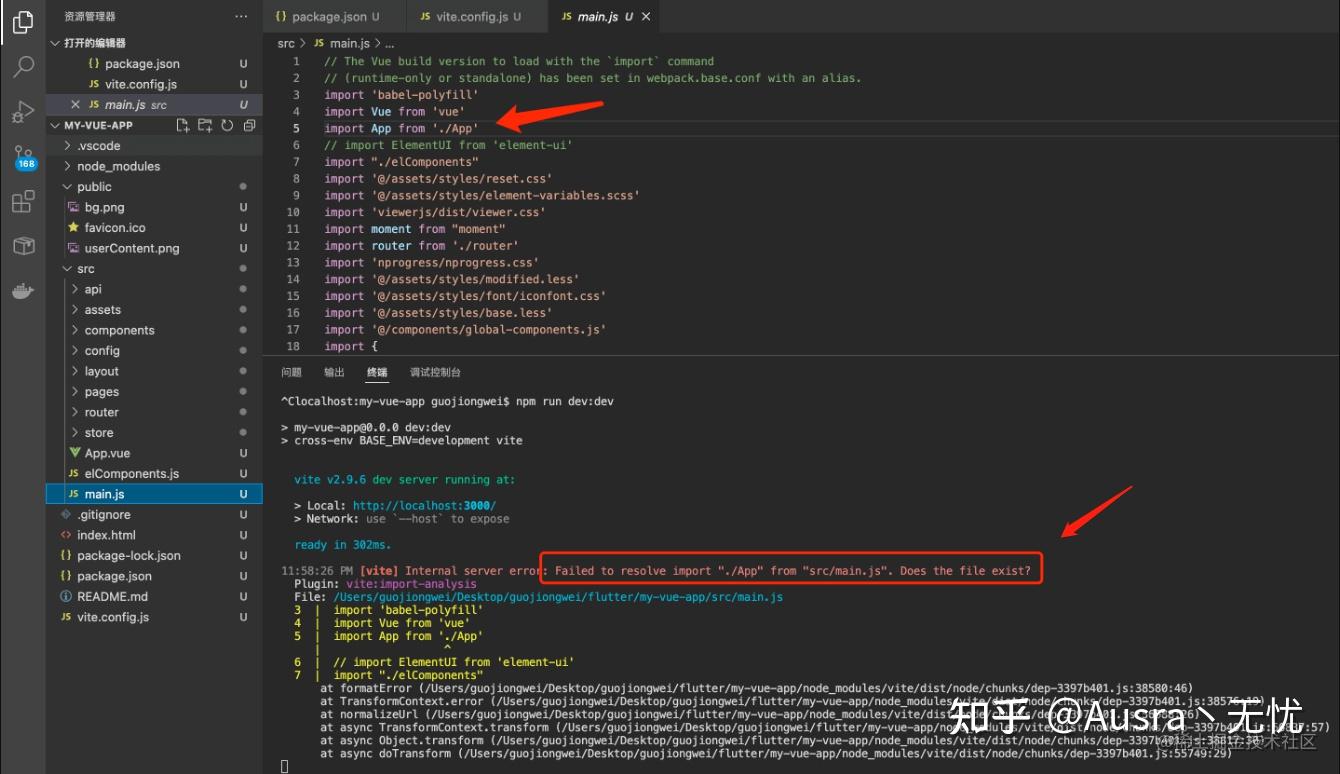Refresh the Explorer file tree
Viewport: 1340px width, 774px height.
[228, 125]
